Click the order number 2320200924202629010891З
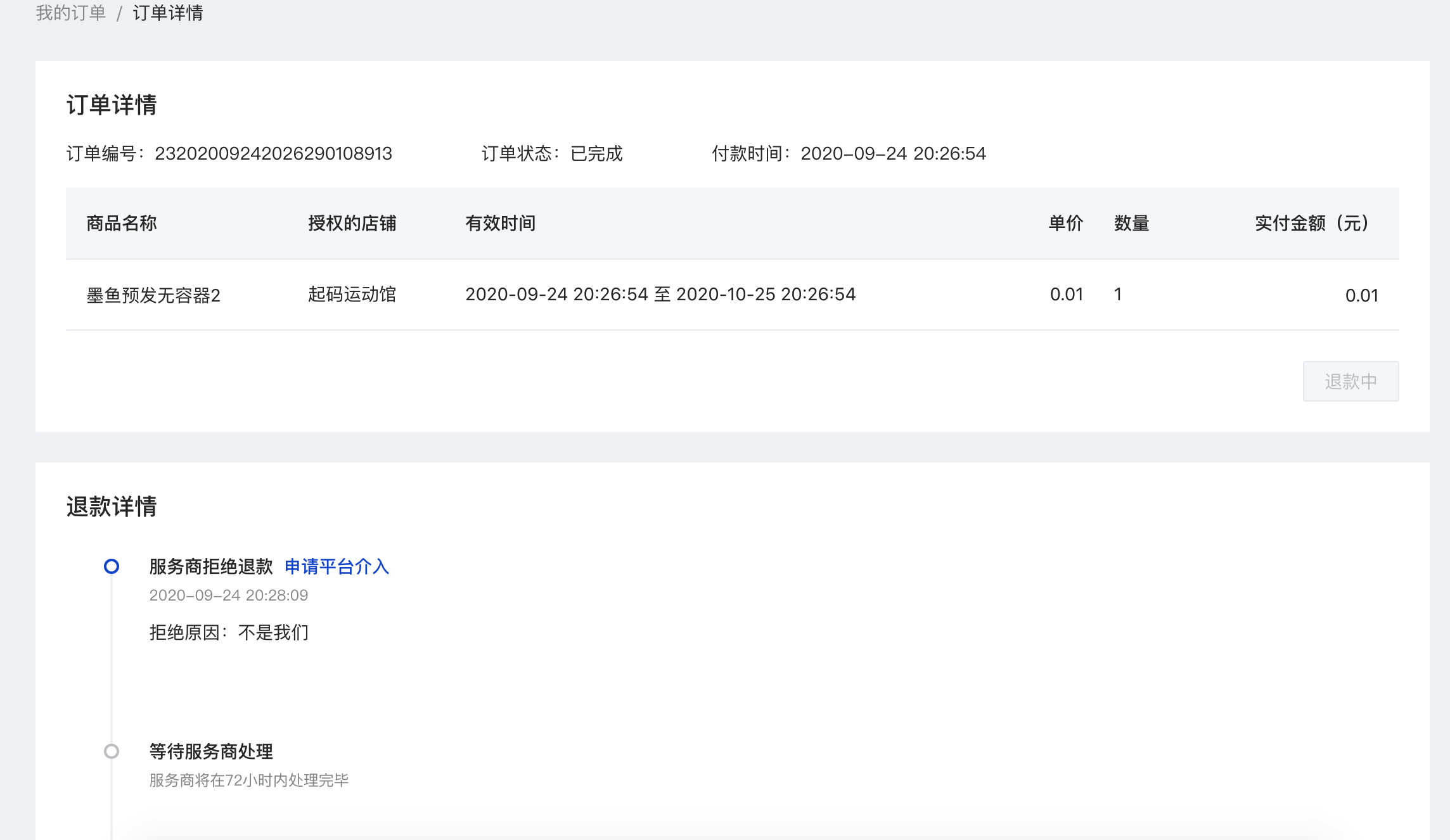Screen dimensions: 1450x840 pyautogui.click(x=273, y=153)
